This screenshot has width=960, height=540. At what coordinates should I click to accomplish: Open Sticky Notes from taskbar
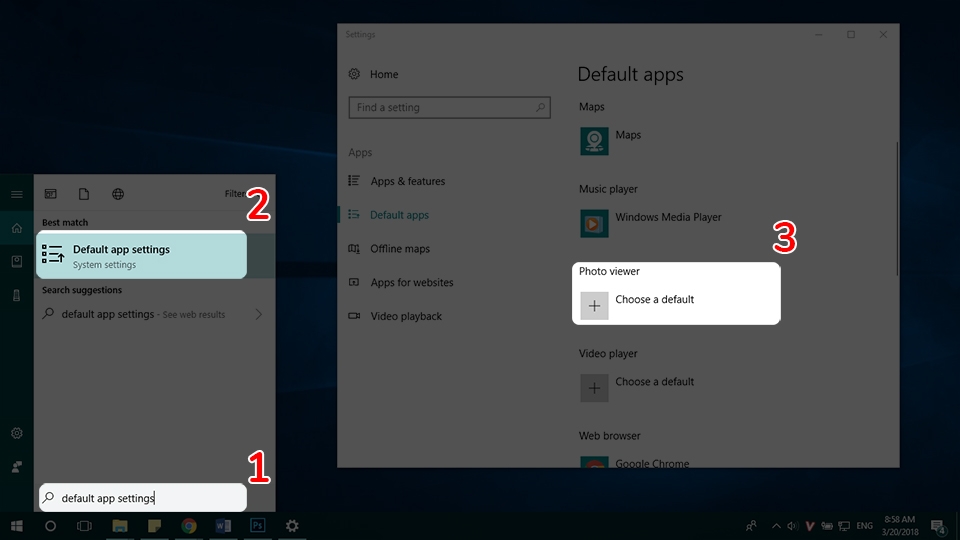click(154, 526)
